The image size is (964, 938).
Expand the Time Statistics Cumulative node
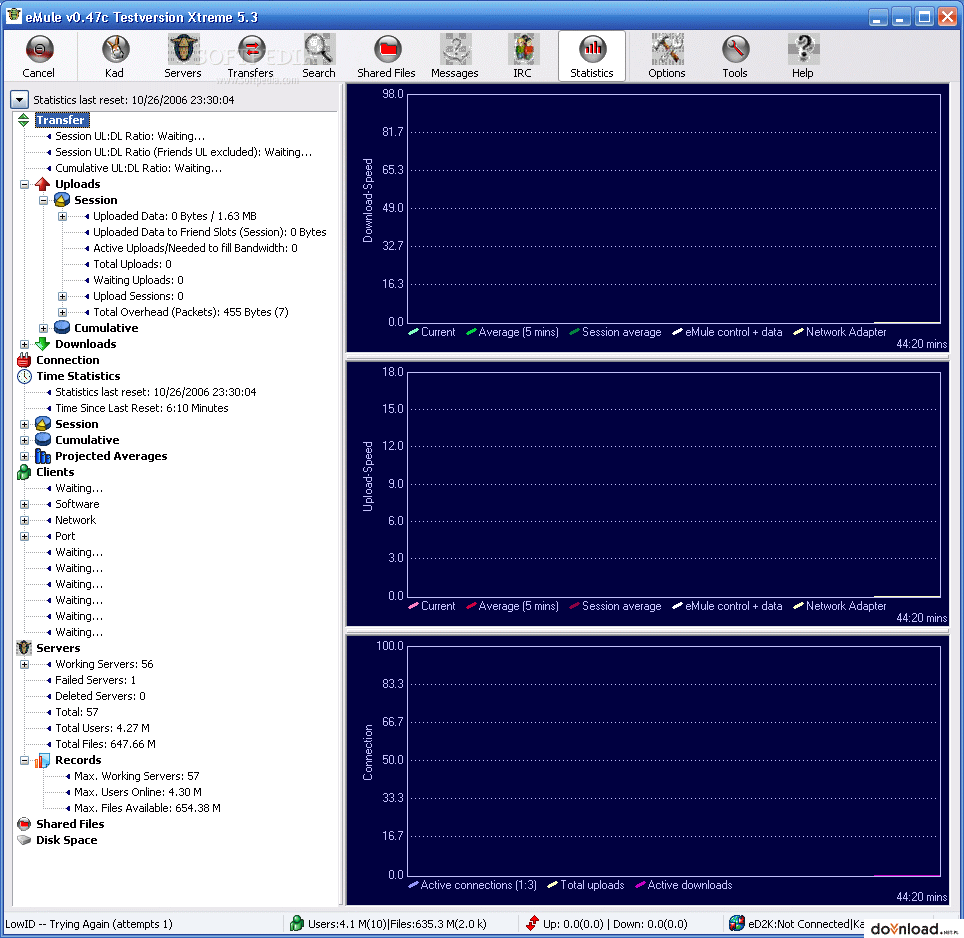(25, 440)
